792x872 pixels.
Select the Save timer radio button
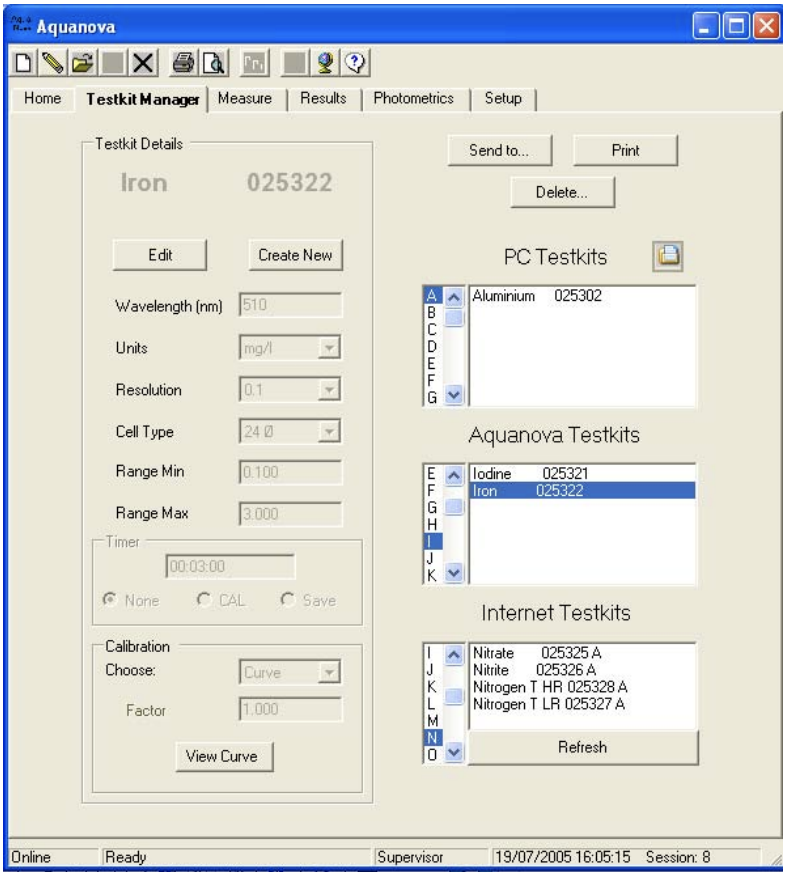287,600
